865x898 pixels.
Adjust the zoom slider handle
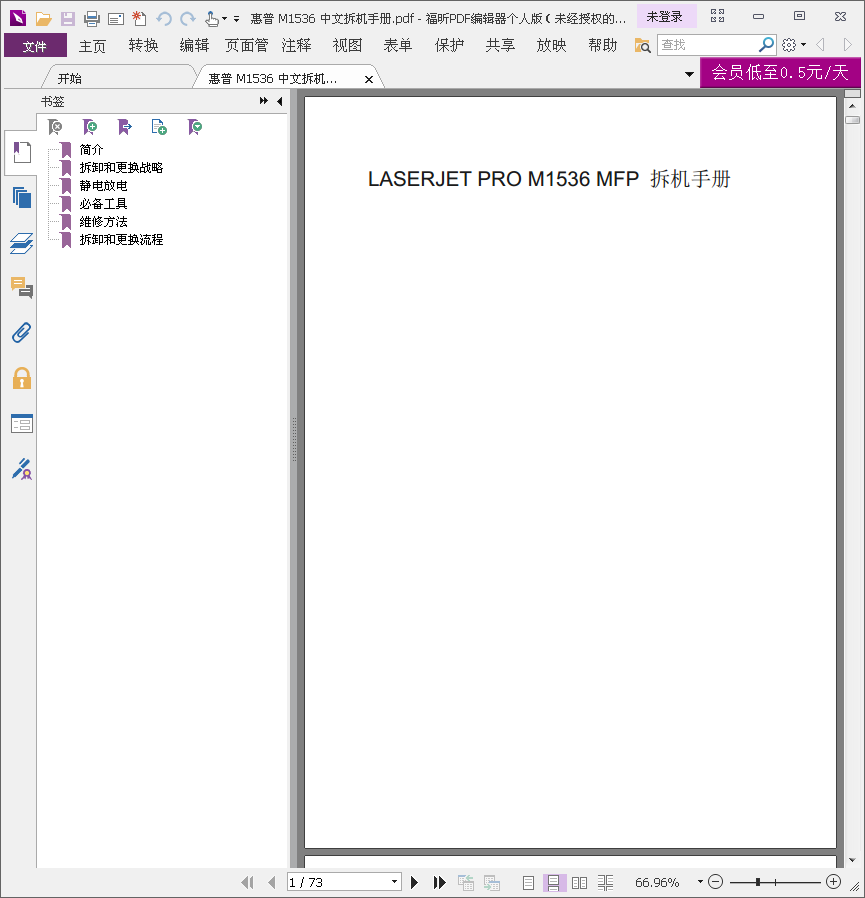(x=758, y=882)
